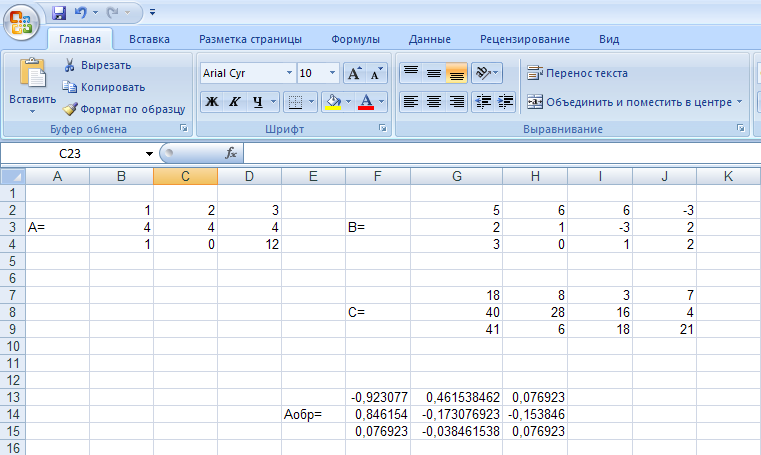Expand the Name Box dropdown arrow
761x455 pixels.
149,154
